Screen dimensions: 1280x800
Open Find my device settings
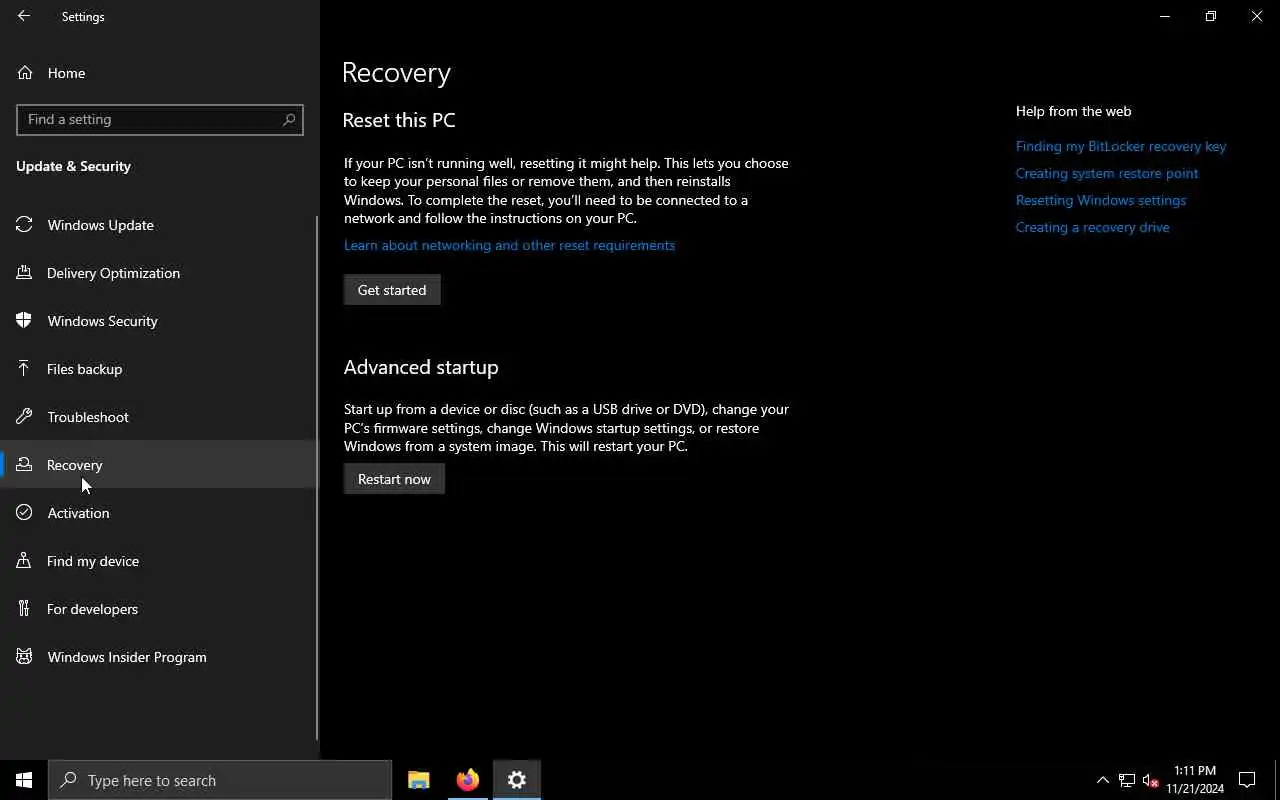click(160, 561)
